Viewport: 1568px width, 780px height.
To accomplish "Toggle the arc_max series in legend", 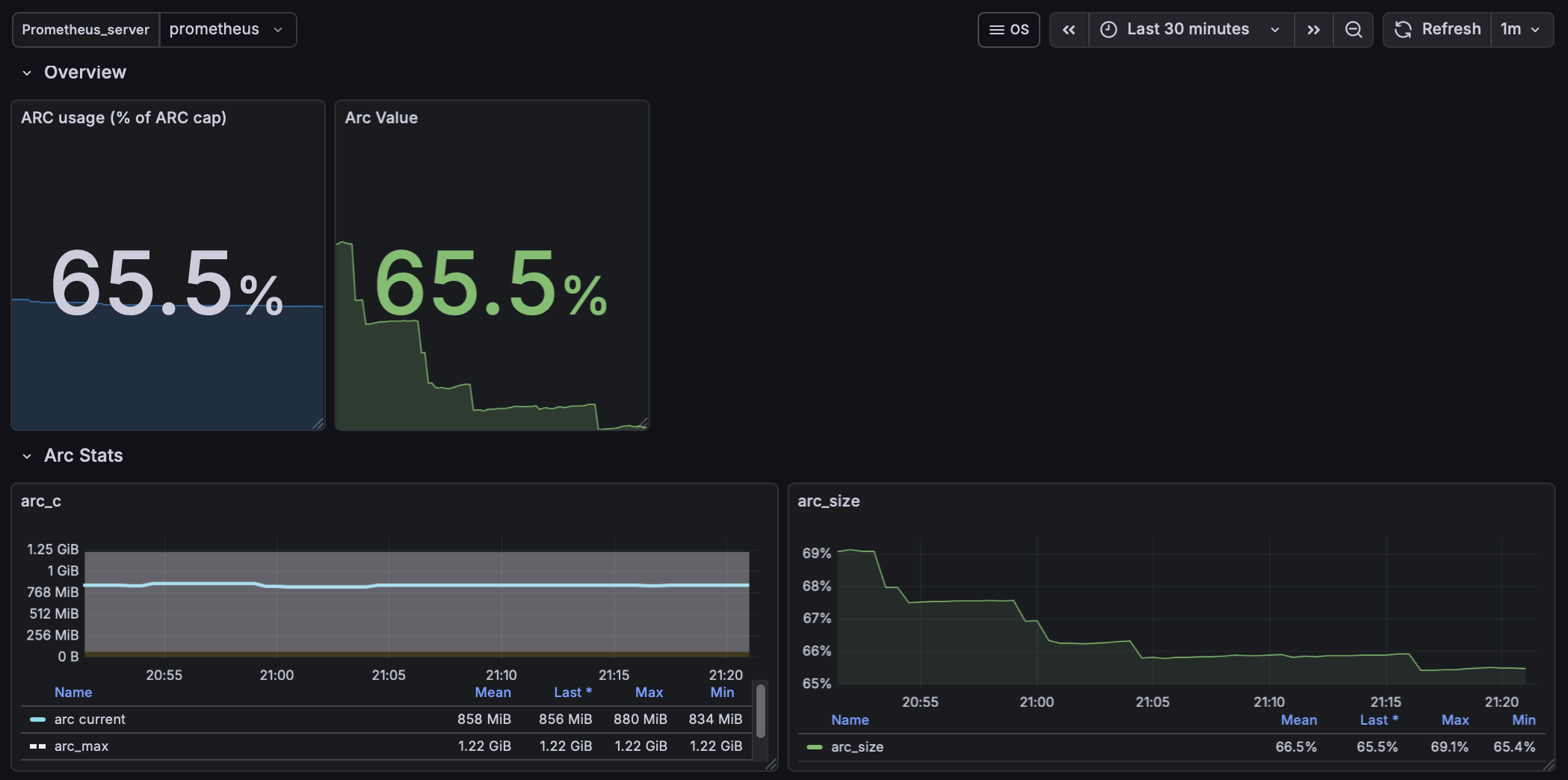I will coord(81,746).
